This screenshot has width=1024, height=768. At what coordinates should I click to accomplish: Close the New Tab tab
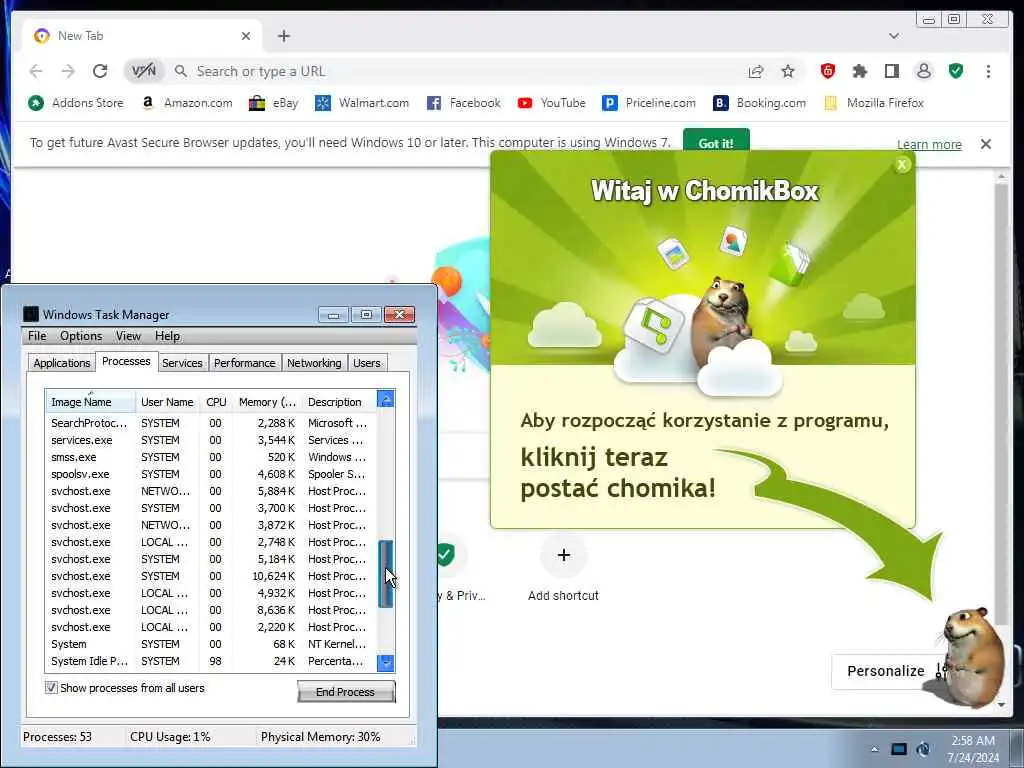246,36
